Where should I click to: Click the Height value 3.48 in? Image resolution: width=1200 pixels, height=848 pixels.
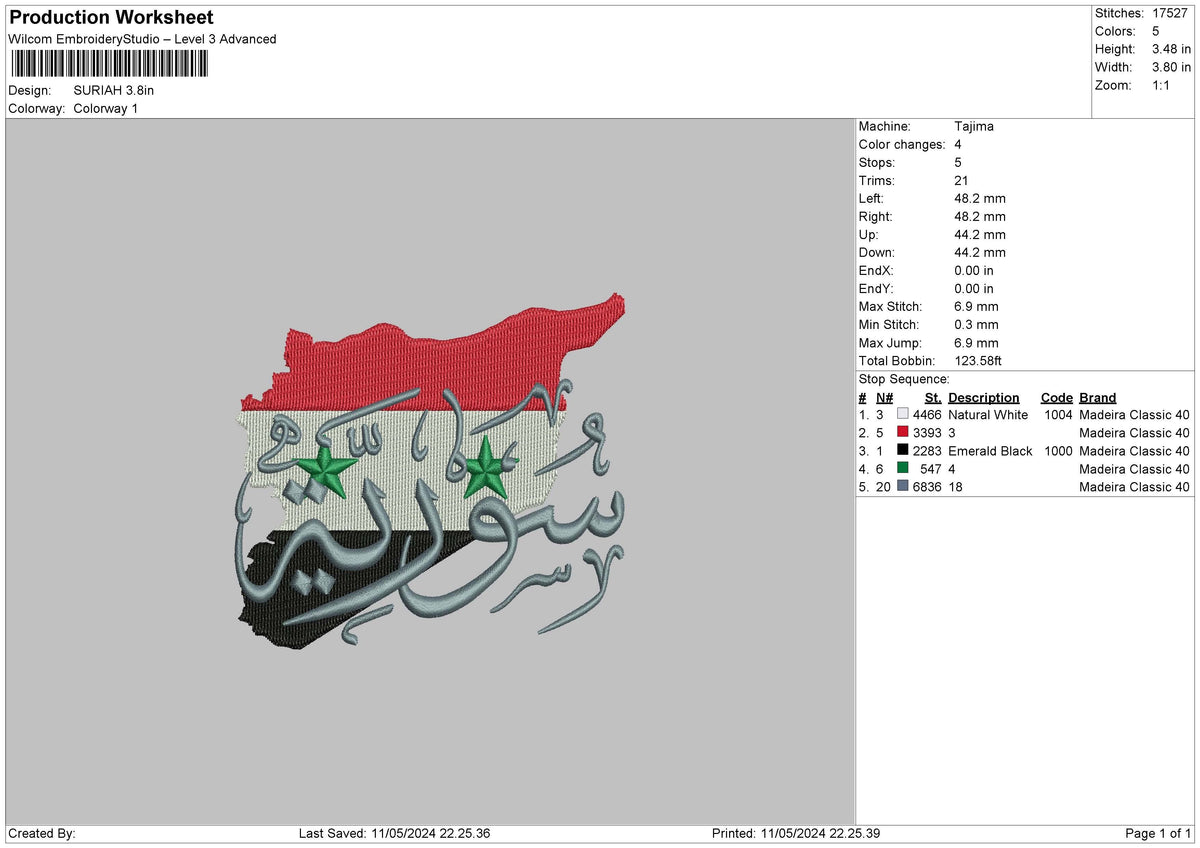[1171, 49]
